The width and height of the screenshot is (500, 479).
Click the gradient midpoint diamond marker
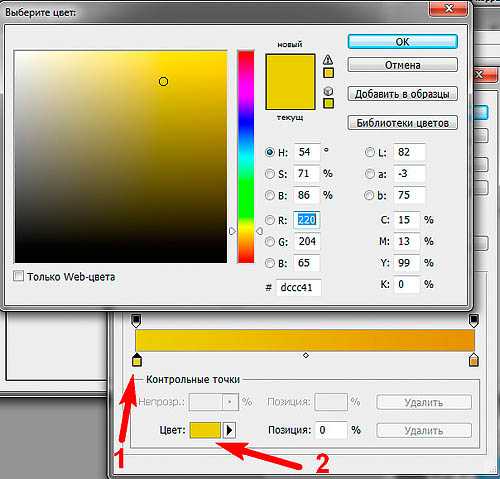(306, 356)
